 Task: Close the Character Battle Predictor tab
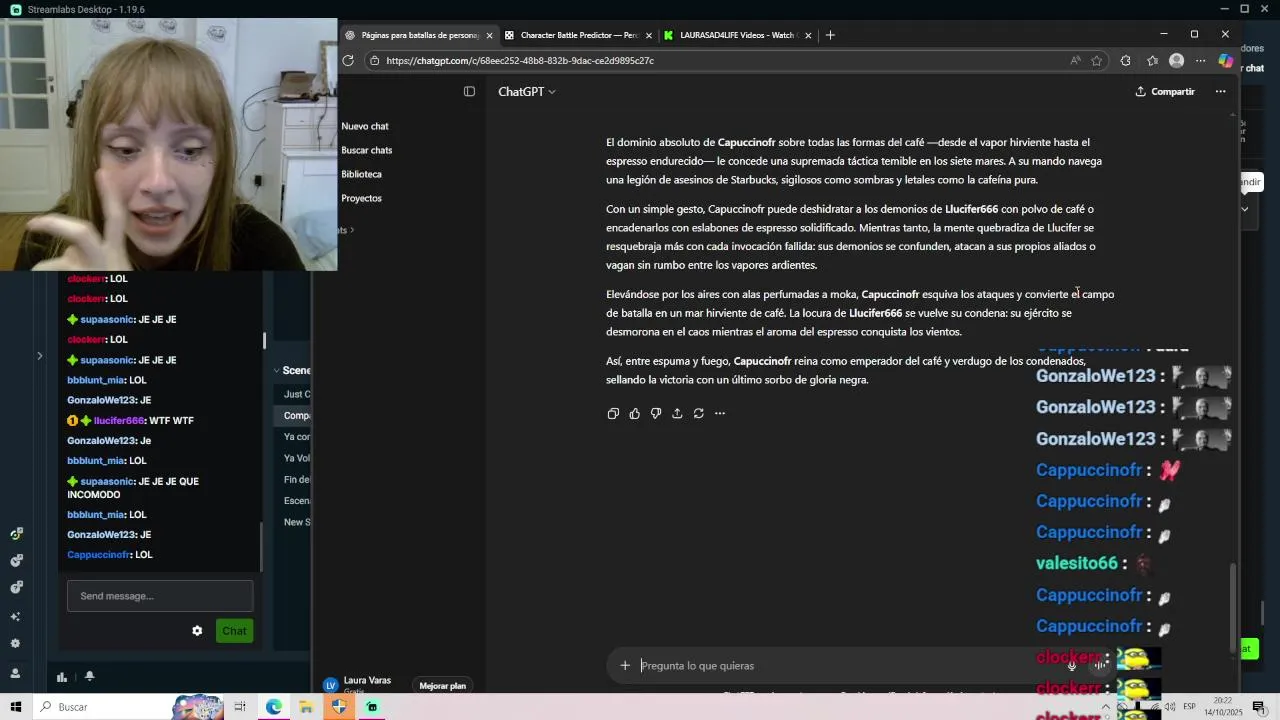point(649,35)
